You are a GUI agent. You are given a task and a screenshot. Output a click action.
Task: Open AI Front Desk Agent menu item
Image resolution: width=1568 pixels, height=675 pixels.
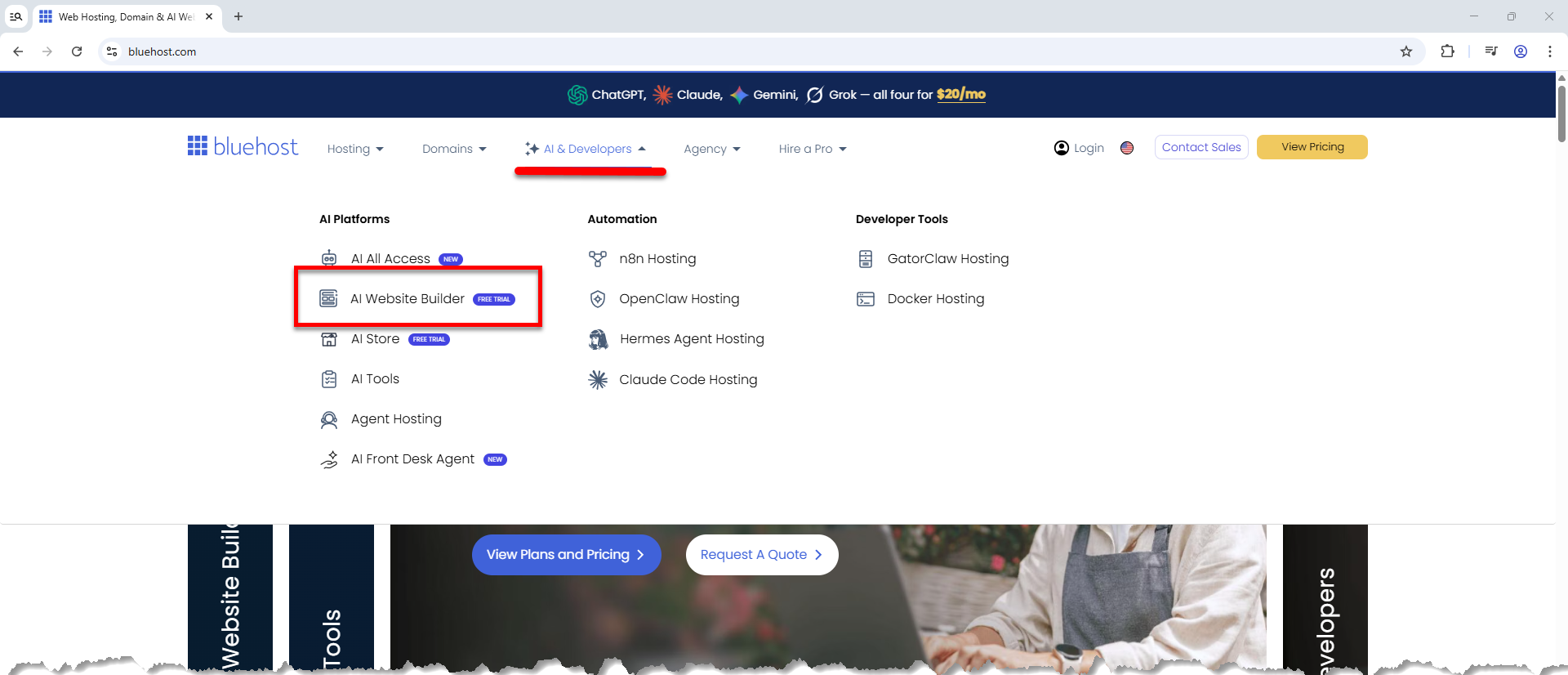coord(413,459)
